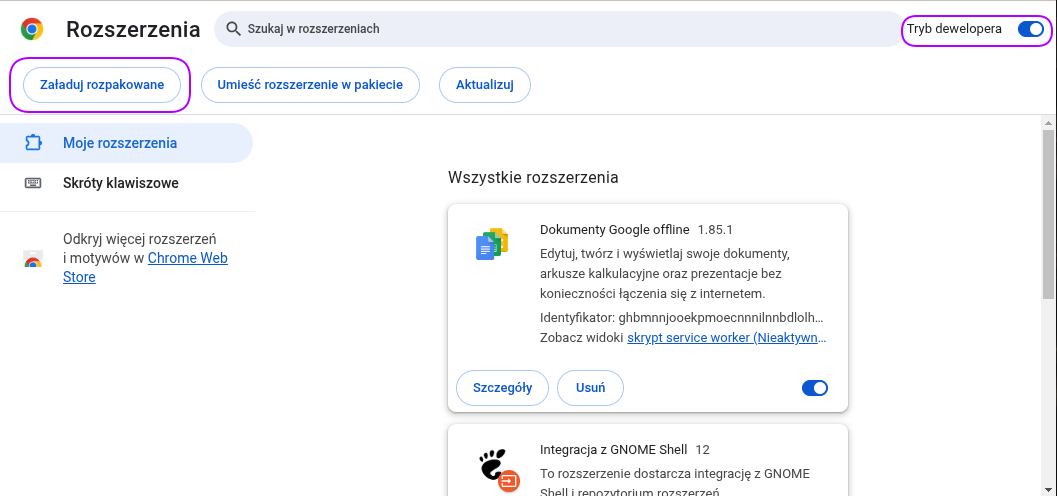The image size is (1057, 496).
Task: Go to the Skróty klawiszowe page
Action: pos(121,183)
